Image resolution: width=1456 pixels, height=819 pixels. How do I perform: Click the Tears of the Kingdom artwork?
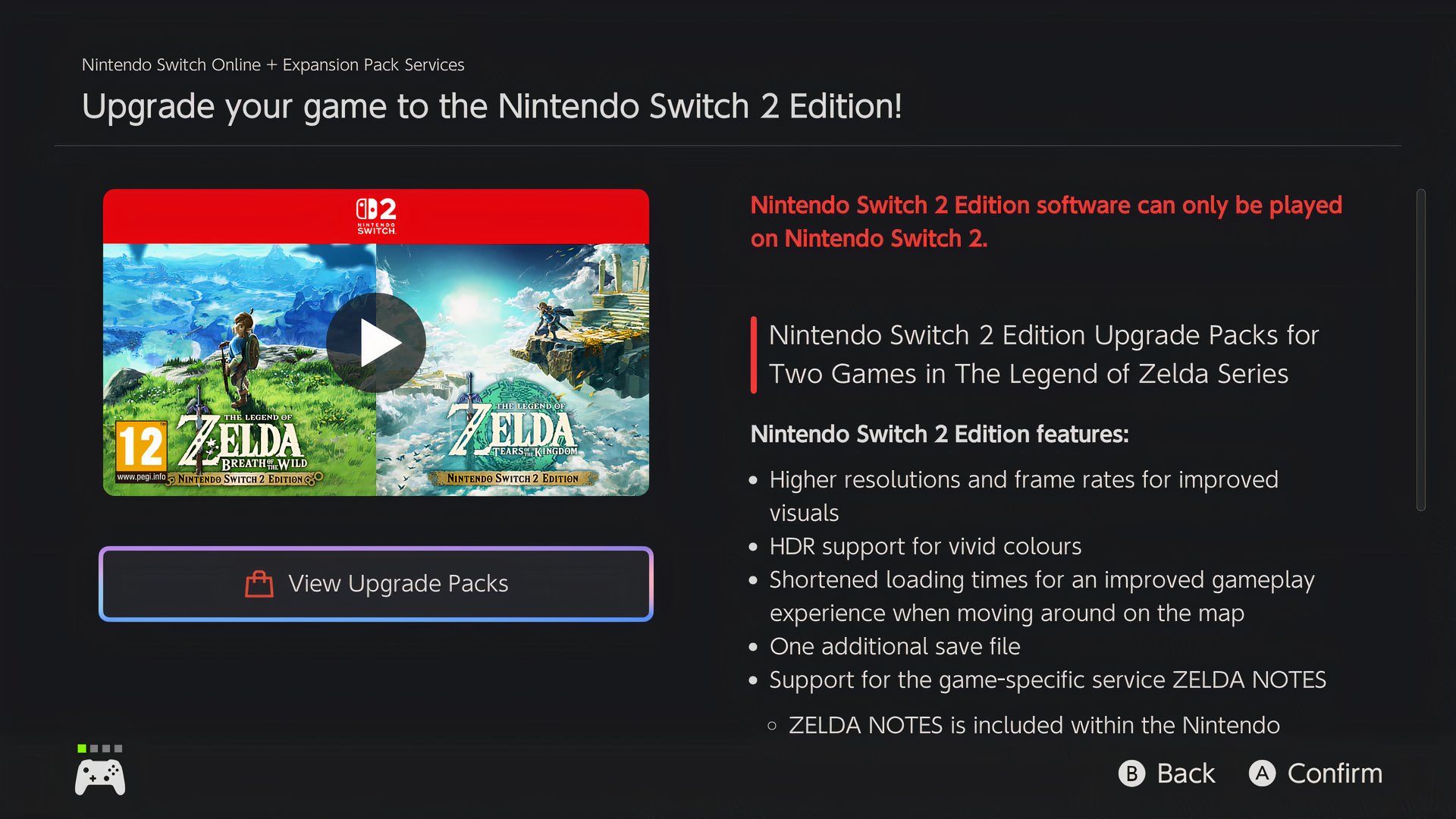click(513, 370)
